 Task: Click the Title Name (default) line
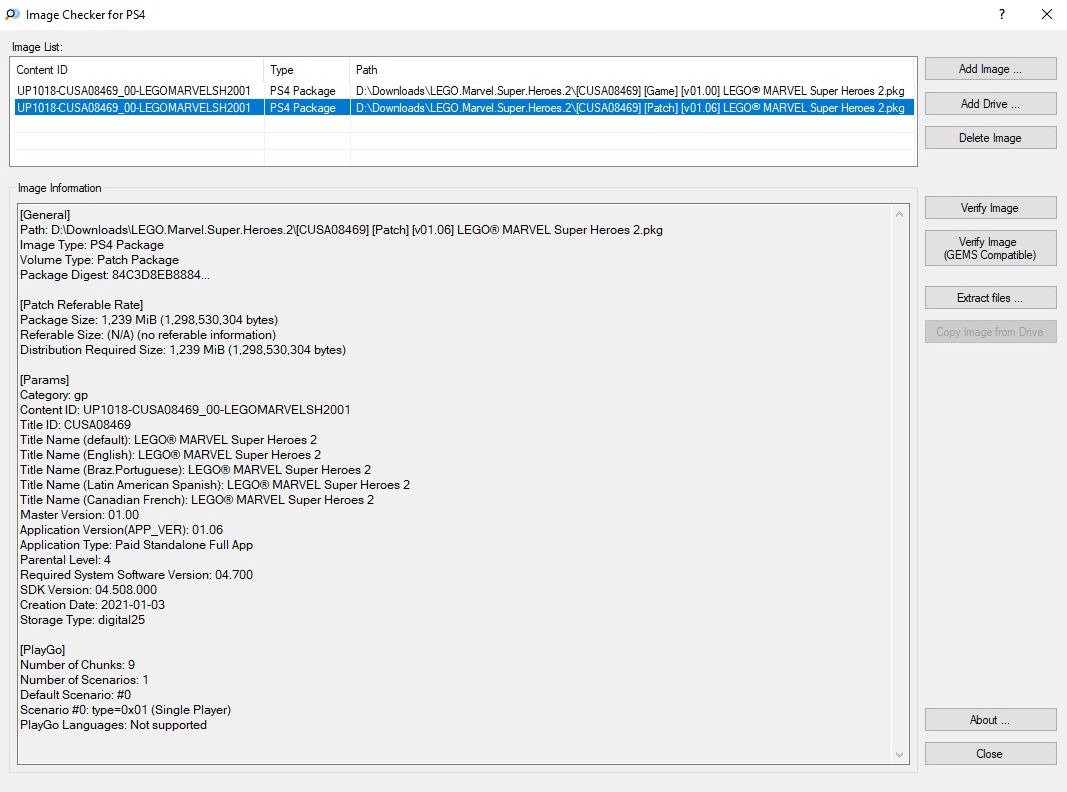(x=168, y=440)
